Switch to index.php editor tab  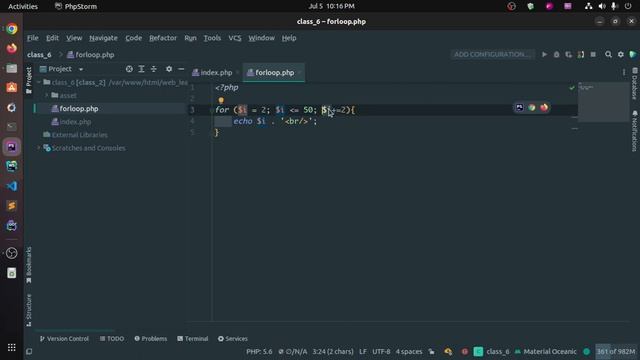coord(216,73)
